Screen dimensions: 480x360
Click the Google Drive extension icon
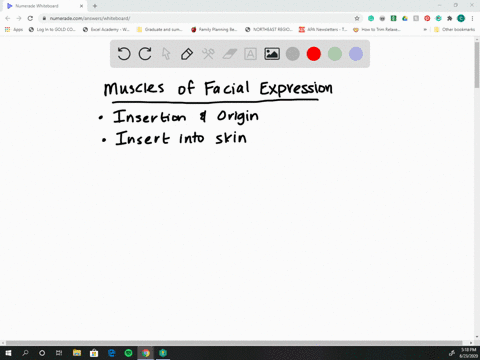(x=405, y=18)
